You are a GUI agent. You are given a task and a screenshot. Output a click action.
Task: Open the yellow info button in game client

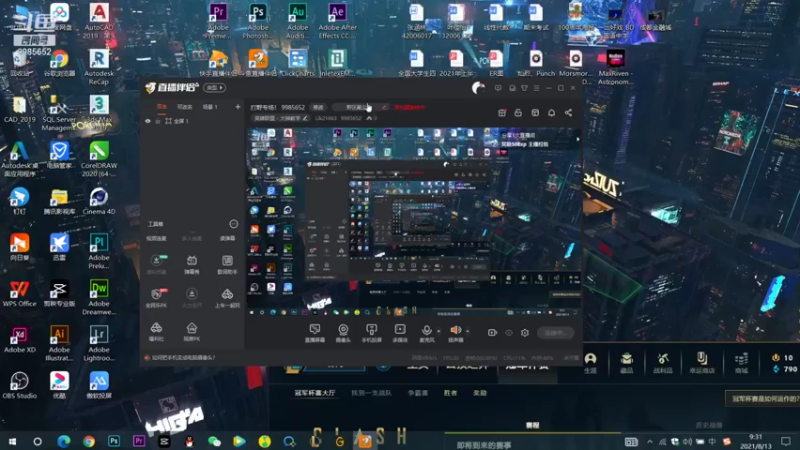click(763, 398)
